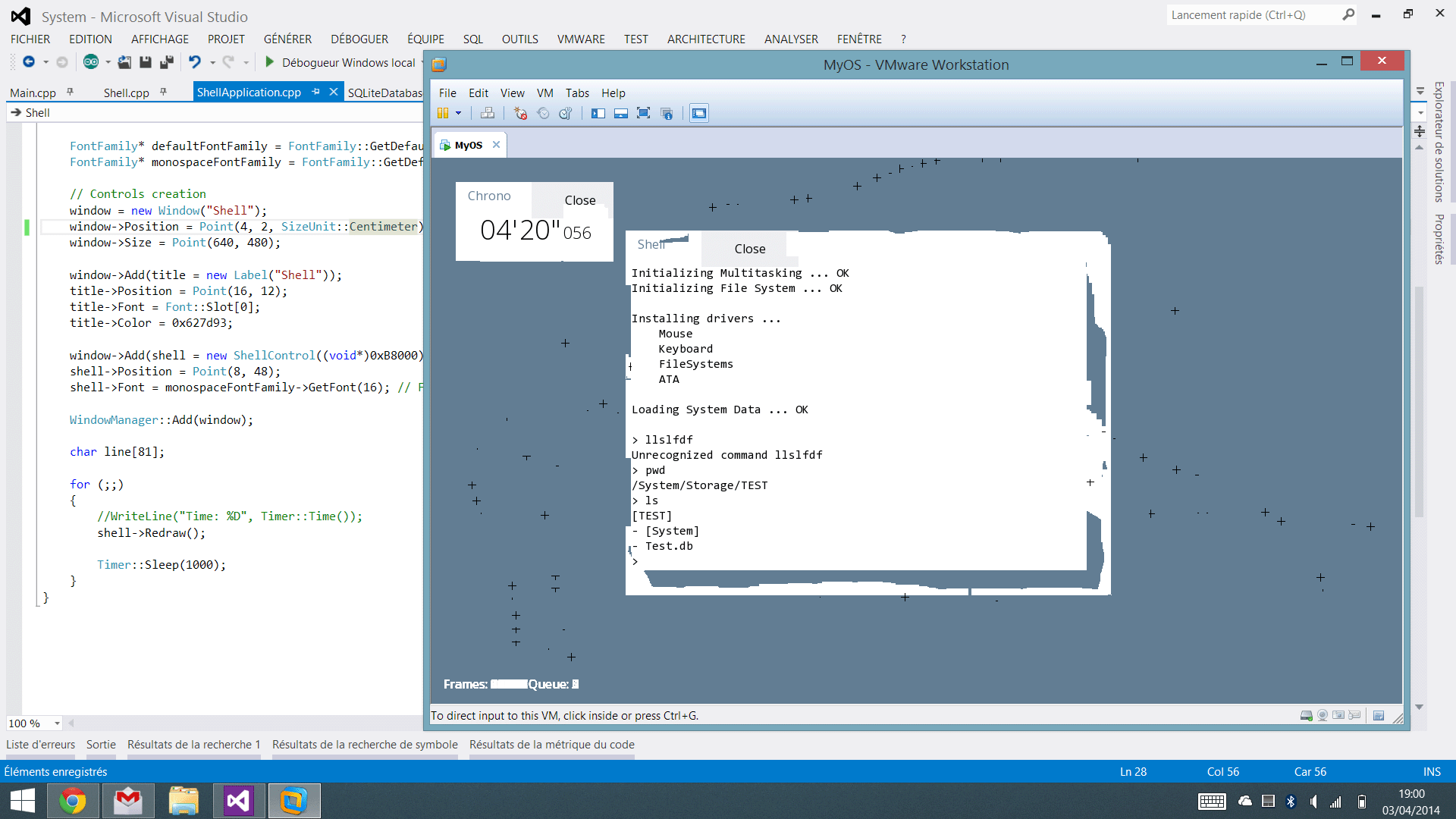
Task: Click the Save icon in Visual Studio toolbar
Action: [x=146, y=62]
